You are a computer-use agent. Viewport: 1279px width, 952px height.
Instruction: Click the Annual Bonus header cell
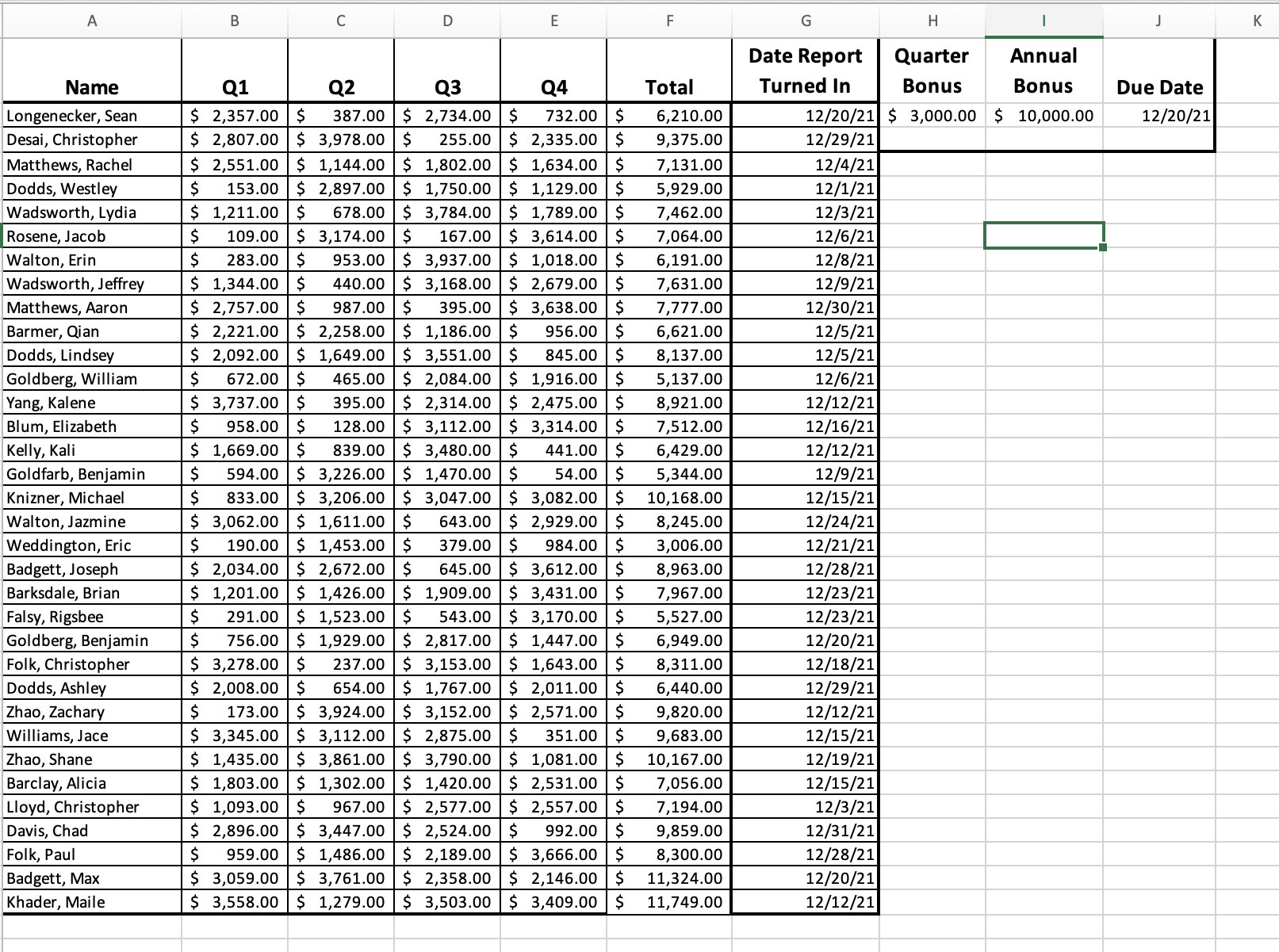1043,71
